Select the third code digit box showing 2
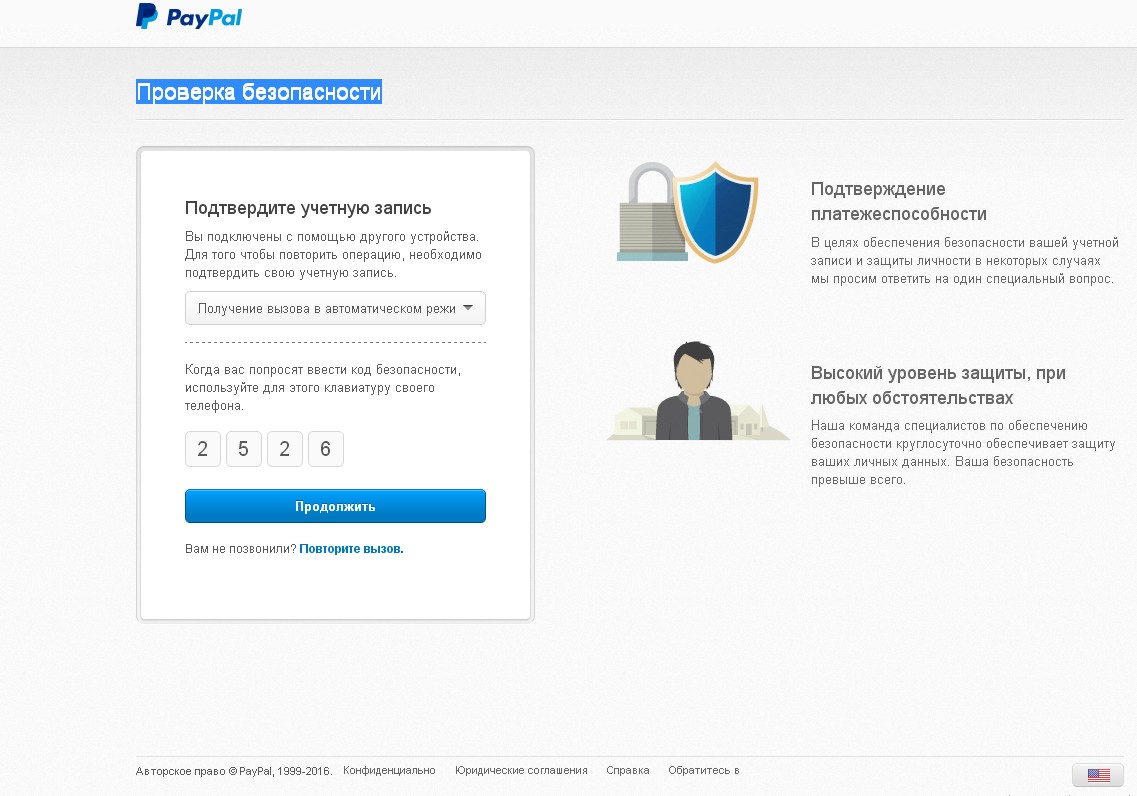Viewport: 1137px width, 796px height. pyautogui.click(x=285, y=449)
